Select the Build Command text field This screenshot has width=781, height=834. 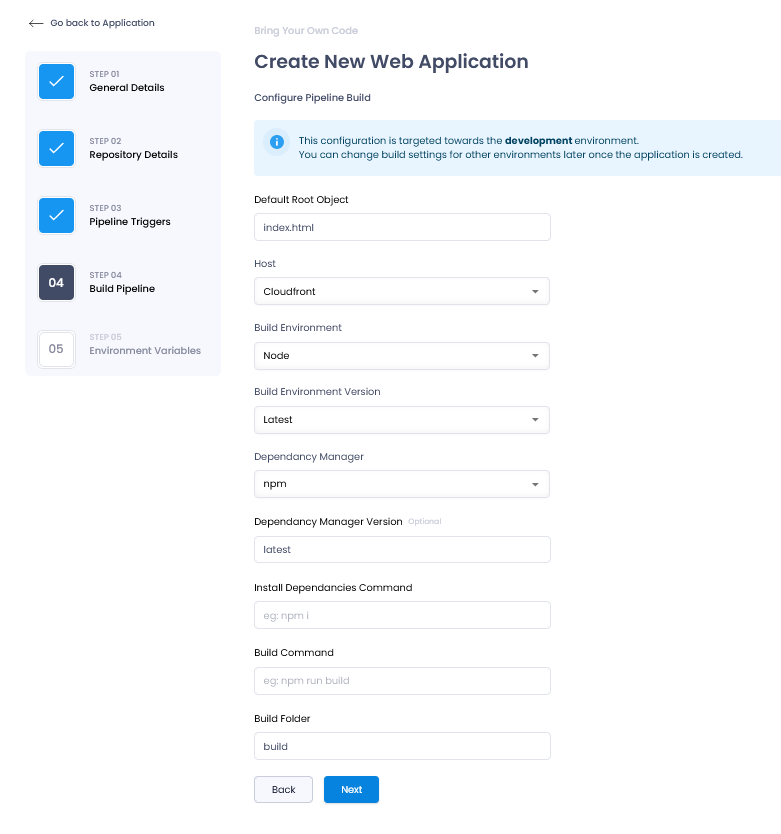[x=402, y=681]
